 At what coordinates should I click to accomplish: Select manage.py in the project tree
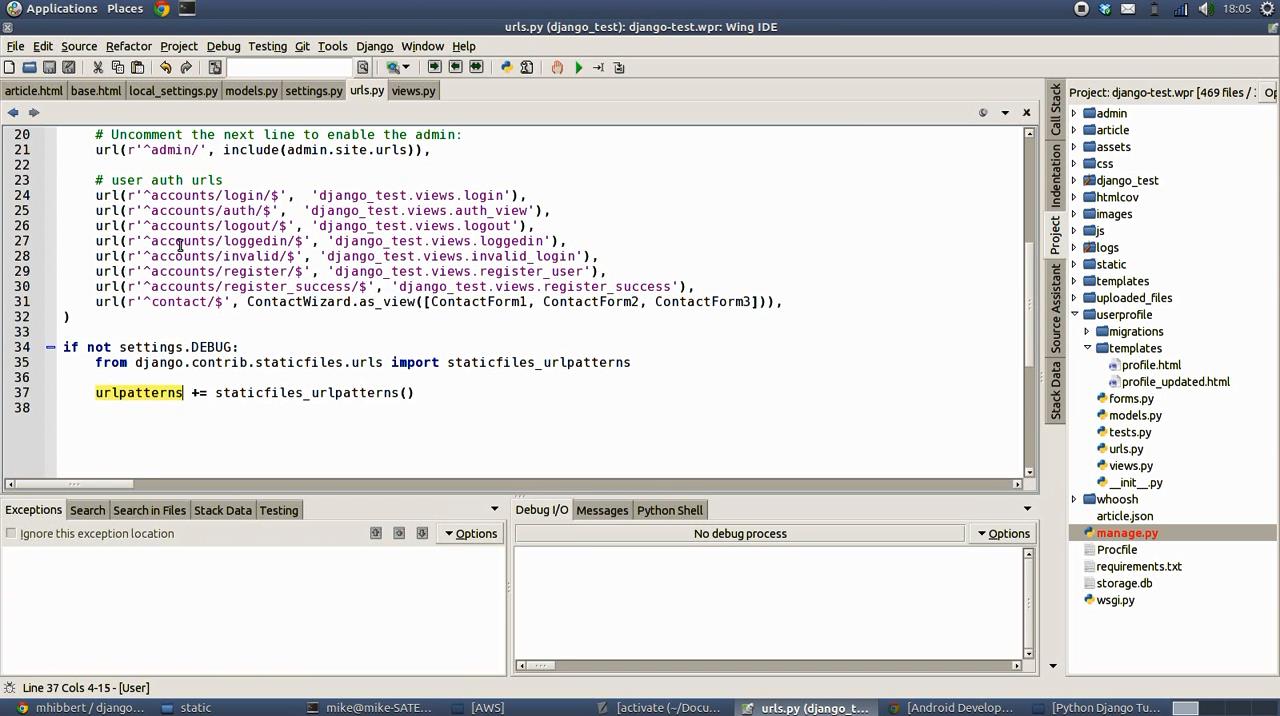(1127, 533)
